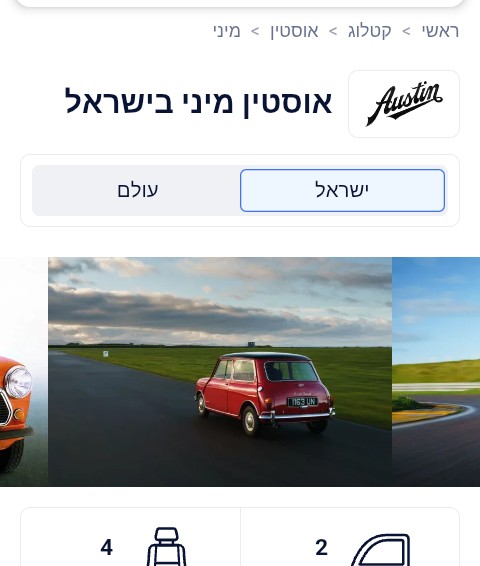Go to ראשי home breadcrumb
This screenshot has height=566, width=480.
440,31
